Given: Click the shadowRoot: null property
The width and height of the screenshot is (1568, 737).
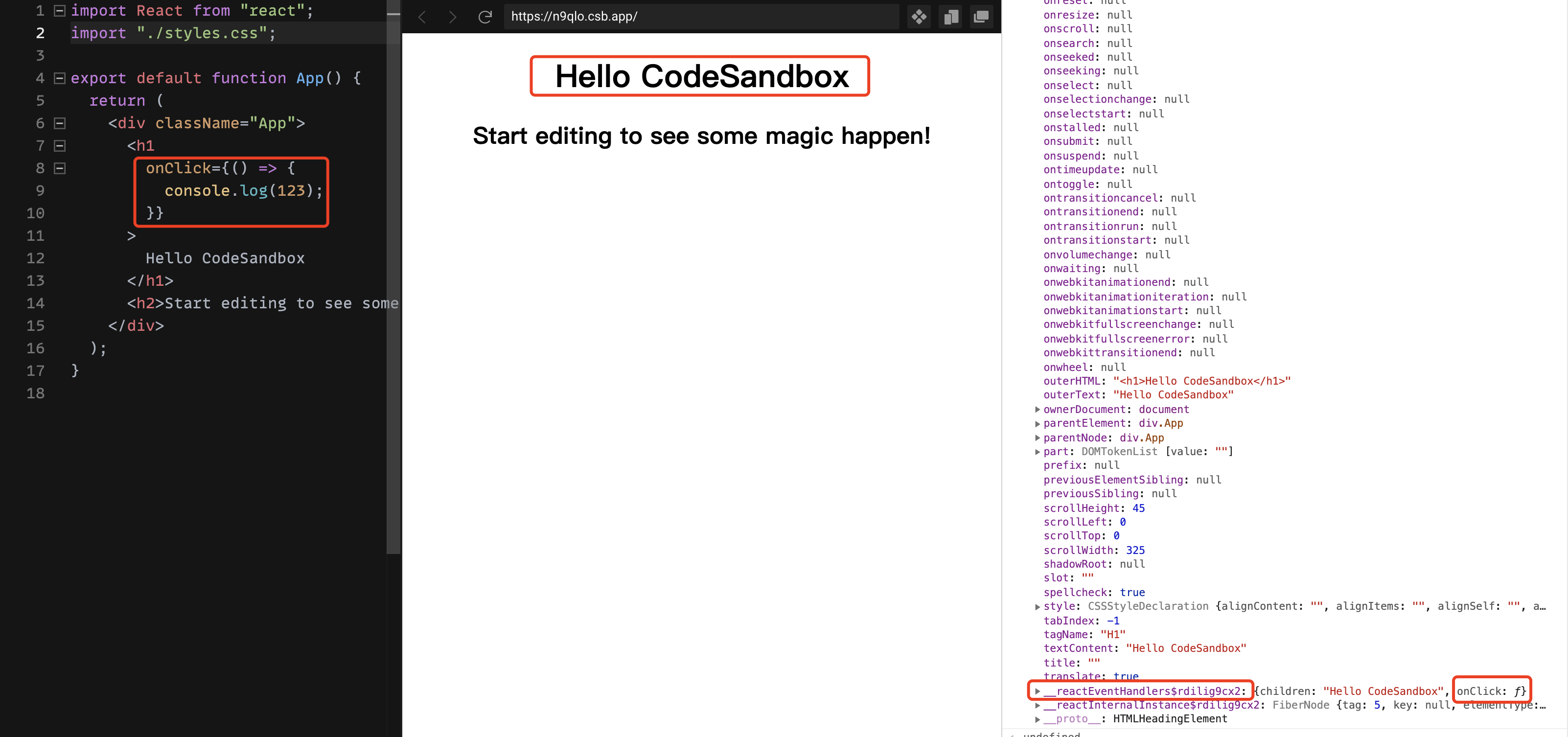Looking at the screenshot, I should pyautogui.click(x=1094, y=564).
